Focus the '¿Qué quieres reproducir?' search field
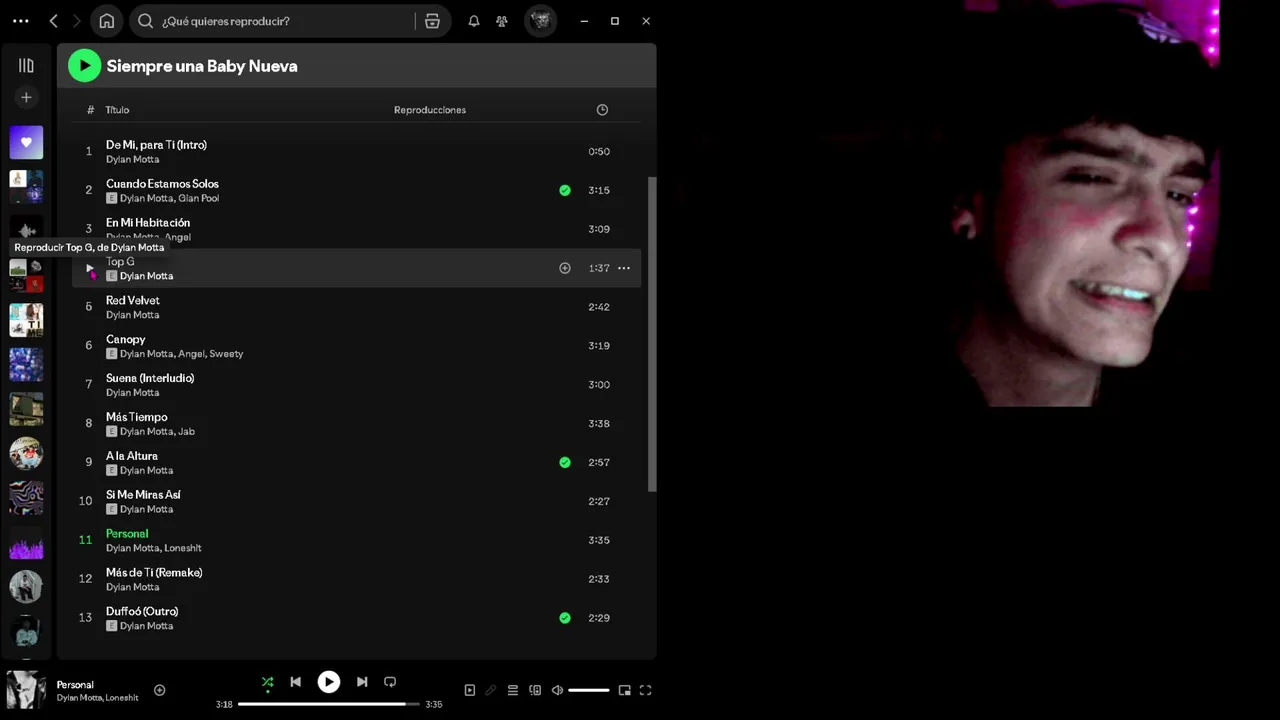This screenshot has height=720, width=1280. (286, 21)
